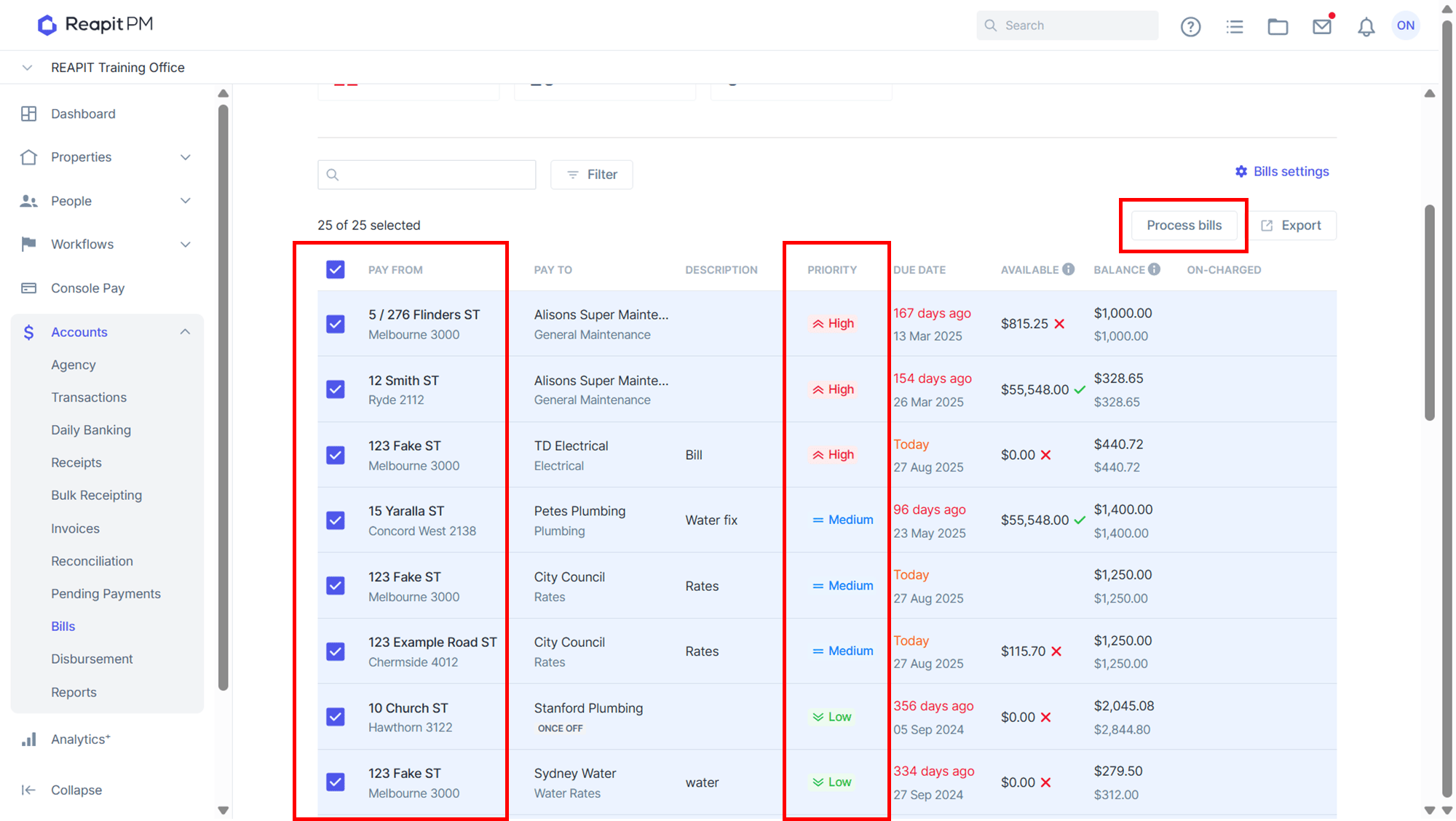Open the mail envelope icon
The height and width of the screenshot is (821, 1456).
[x=1322, y=27]
